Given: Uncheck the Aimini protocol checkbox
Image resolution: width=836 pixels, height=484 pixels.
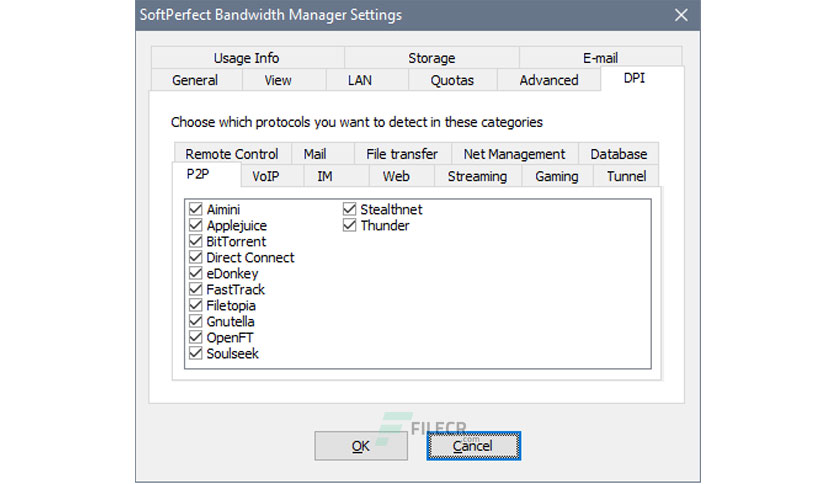Looking at the screenshot, I should pyautogui.click(x=196, y=209).
